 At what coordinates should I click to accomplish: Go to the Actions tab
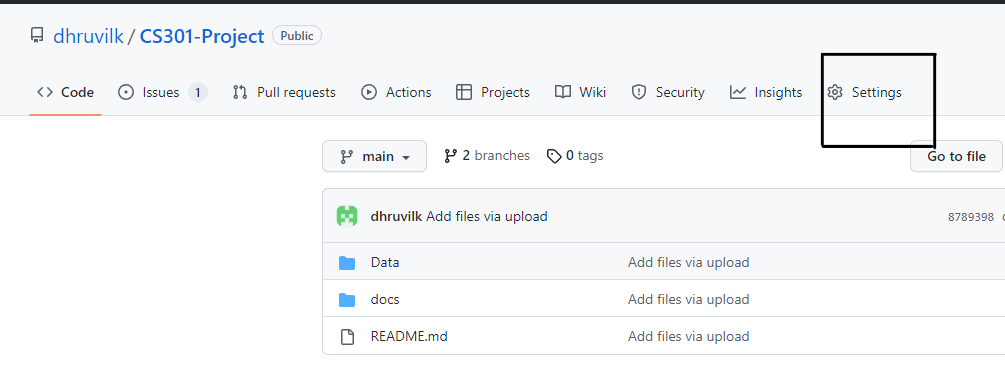pos(396,92)
